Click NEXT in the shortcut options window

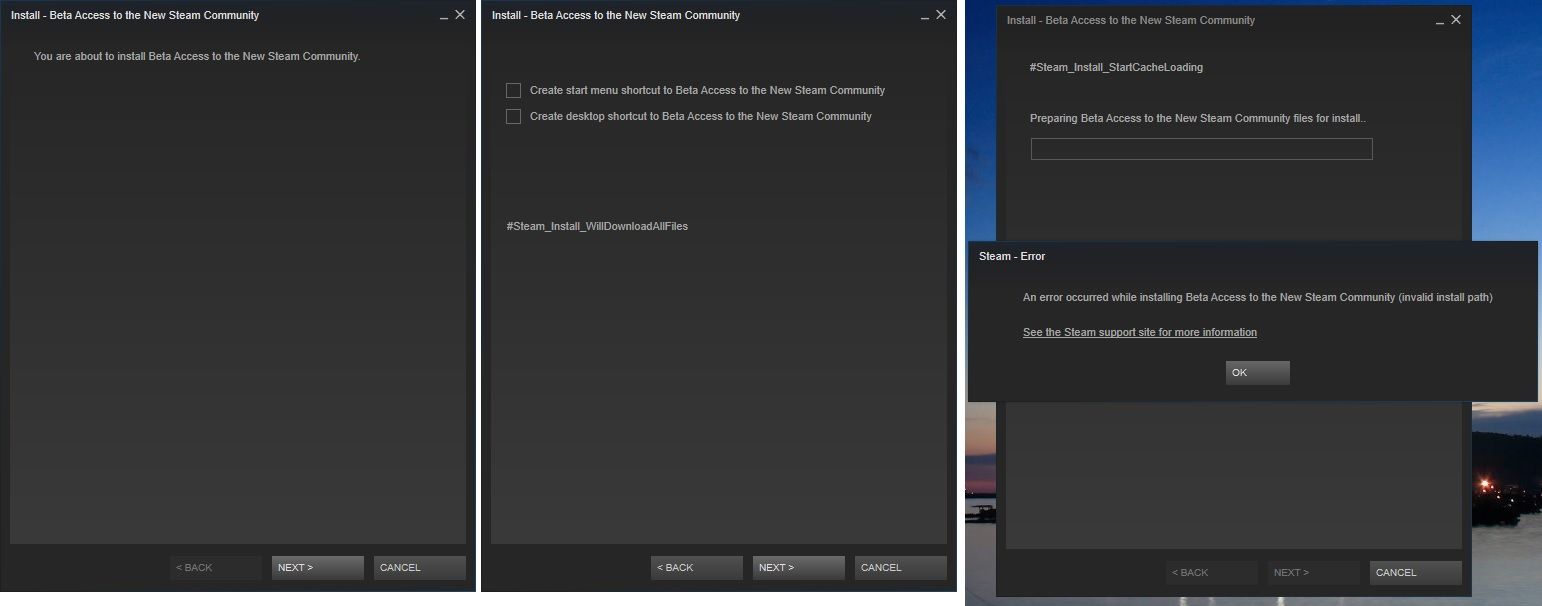pyautogui.click(x=798, y=568)
